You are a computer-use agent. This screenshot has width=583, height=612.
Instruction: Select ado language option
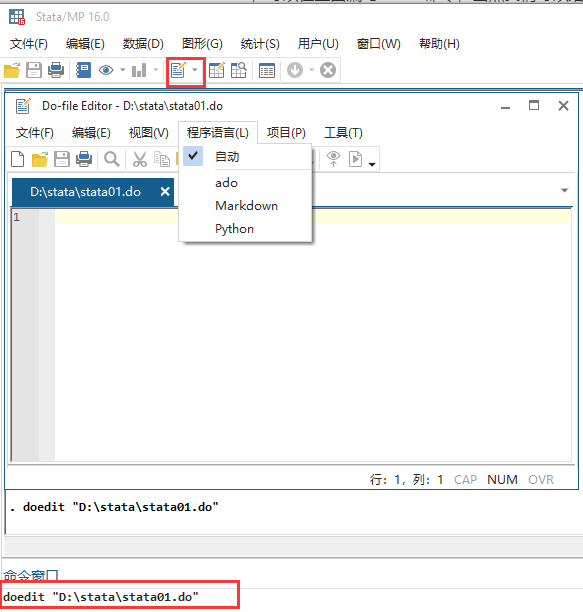[x=245, y=183]
